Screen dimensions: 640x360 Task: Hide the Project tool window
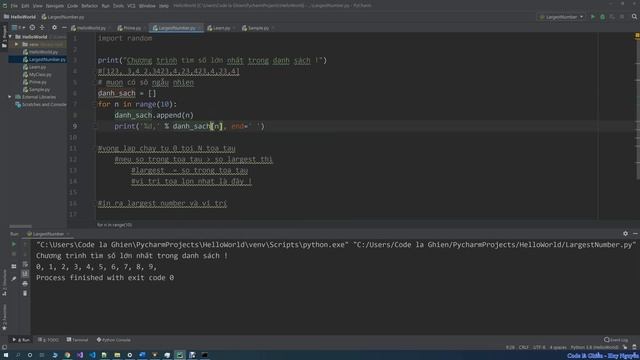coord(64,28)
